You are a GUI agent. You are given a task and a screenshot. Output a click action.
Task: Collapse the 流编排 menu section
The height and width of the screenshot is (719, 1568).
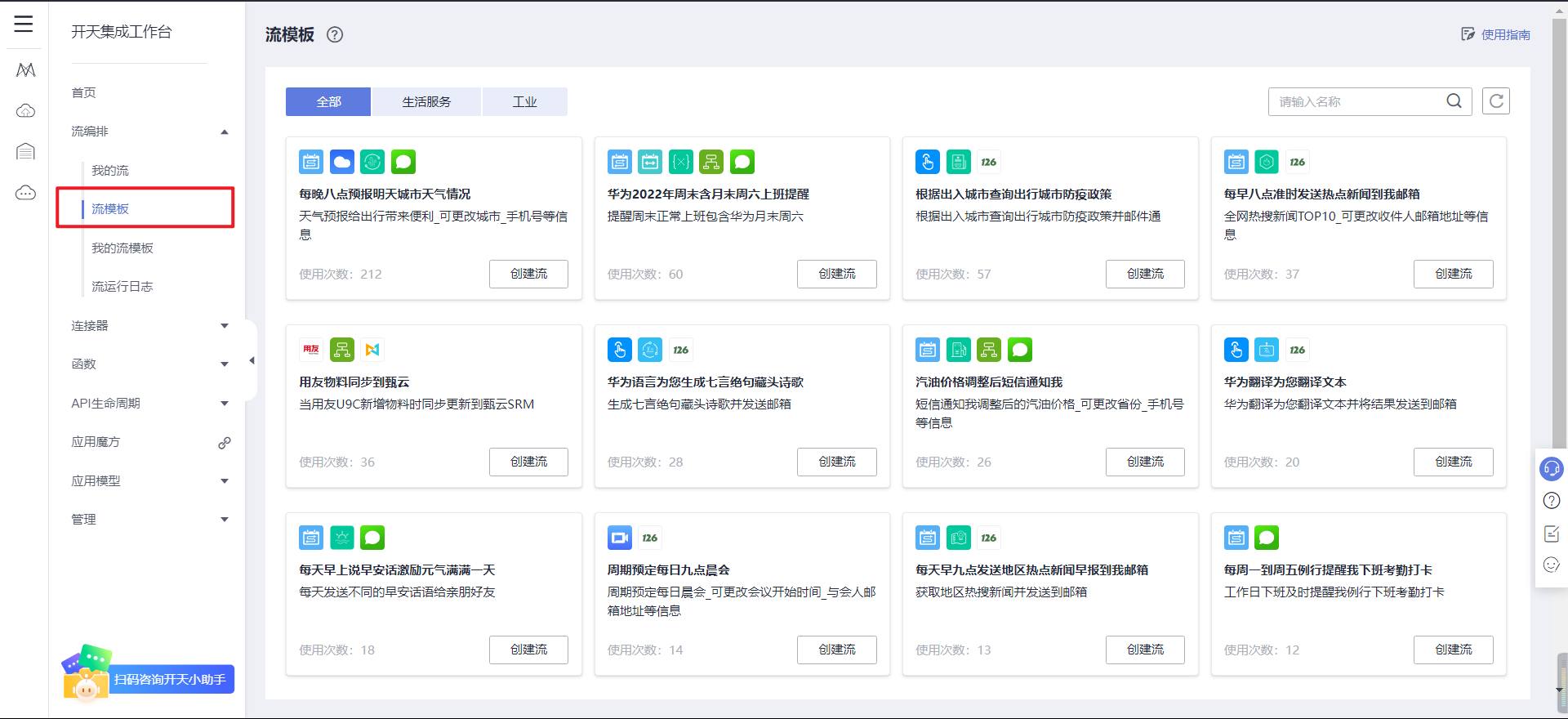pyautogui.click(x=225, y=132)
